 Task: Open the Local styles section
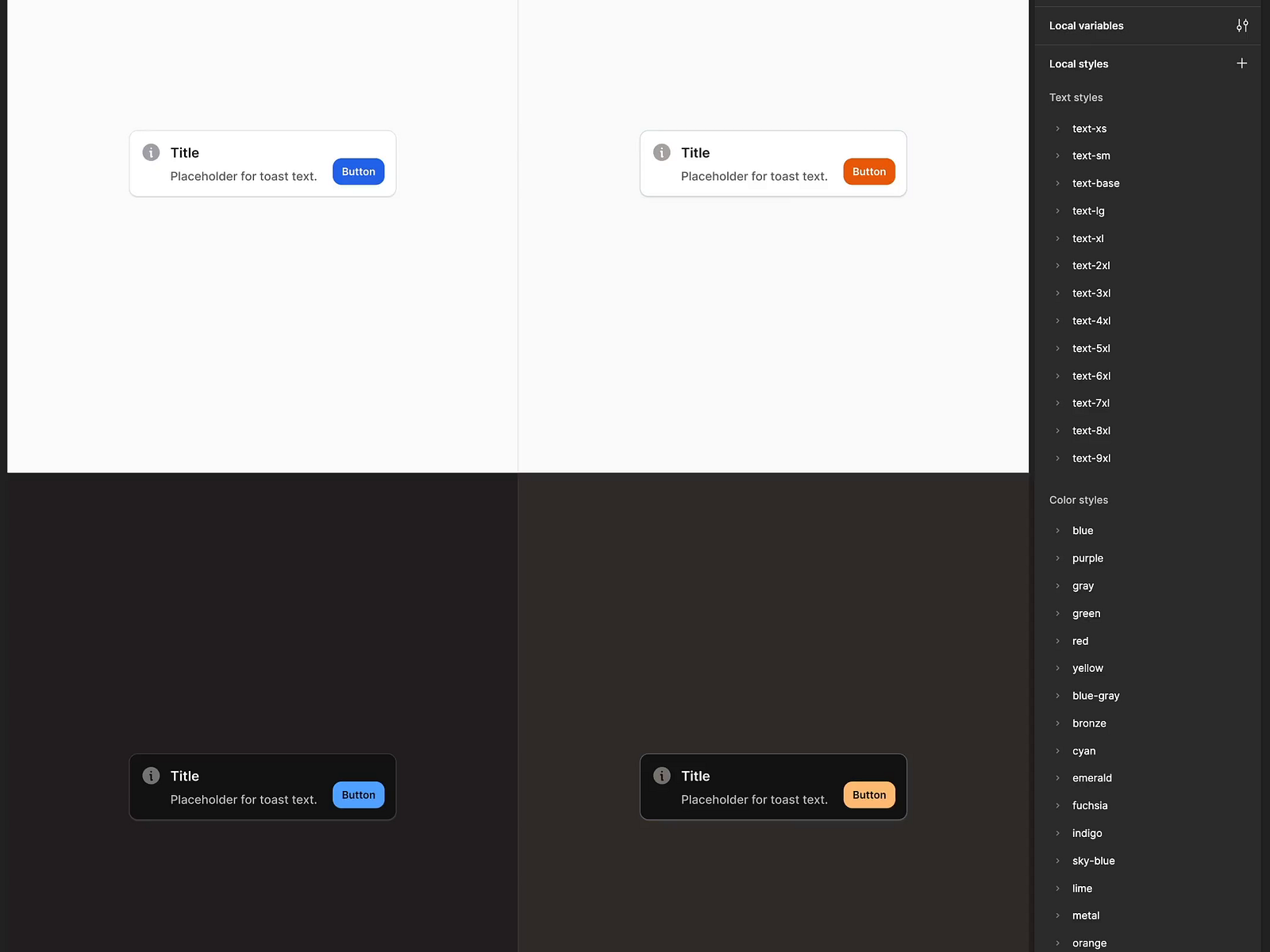[1079, 63]
